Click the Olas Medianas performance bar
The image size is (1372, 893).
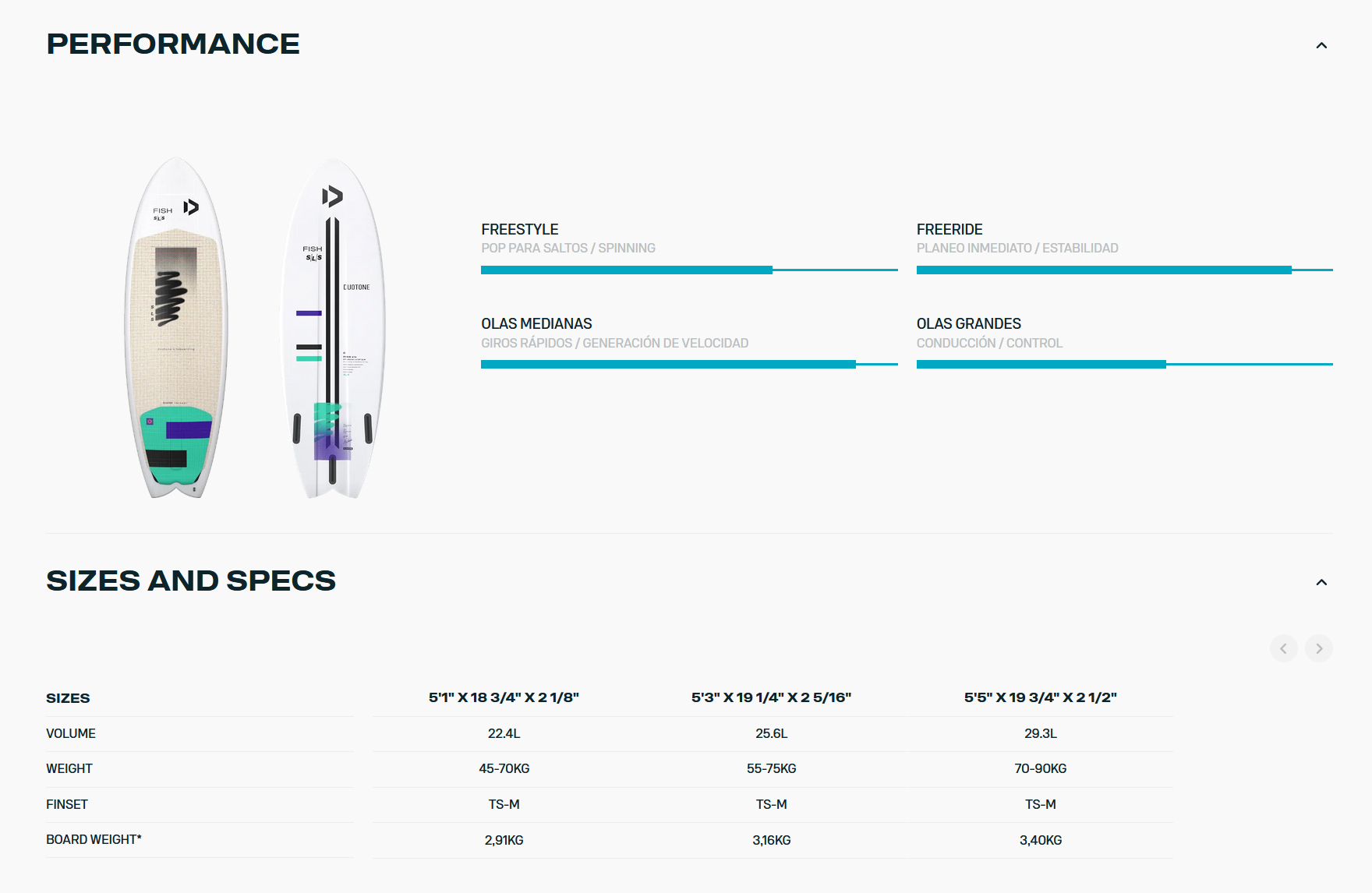(689, 364)
